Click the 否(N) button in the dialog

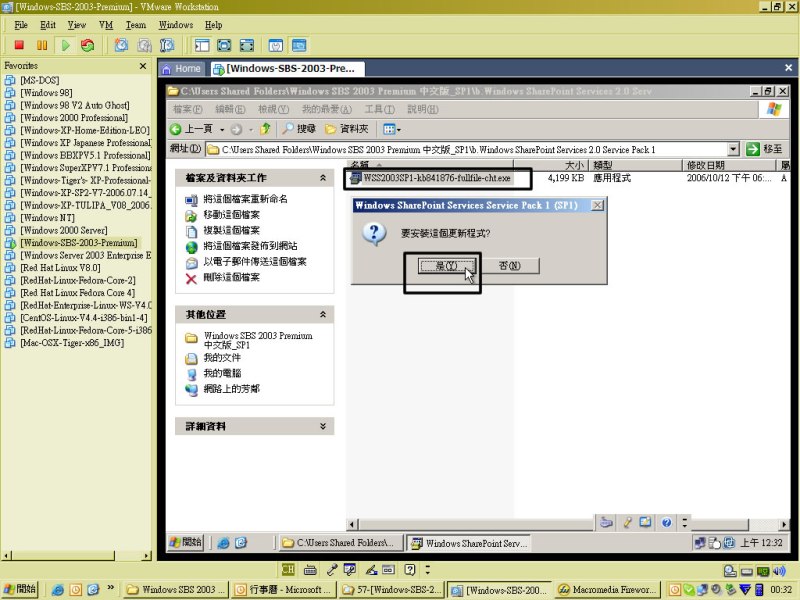point(510,266)
